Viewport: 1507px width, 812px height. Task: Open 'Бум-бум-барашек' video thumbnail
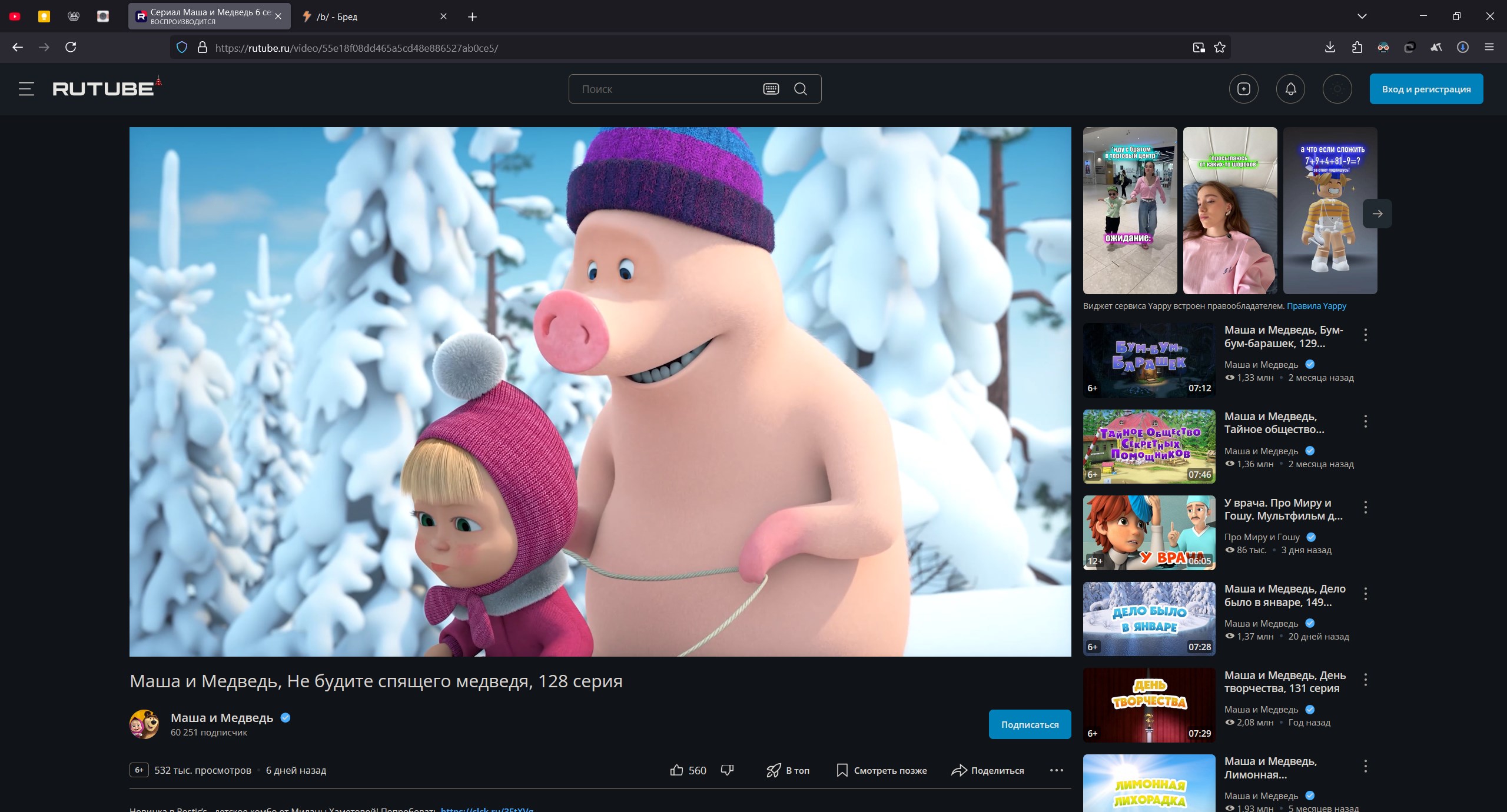1149,360
